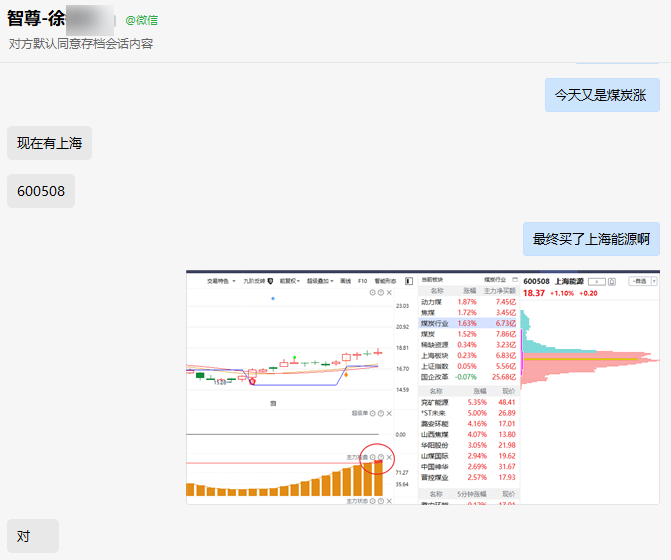Click the 18.37 price value

pyautogui.click(x=534, y=293)
